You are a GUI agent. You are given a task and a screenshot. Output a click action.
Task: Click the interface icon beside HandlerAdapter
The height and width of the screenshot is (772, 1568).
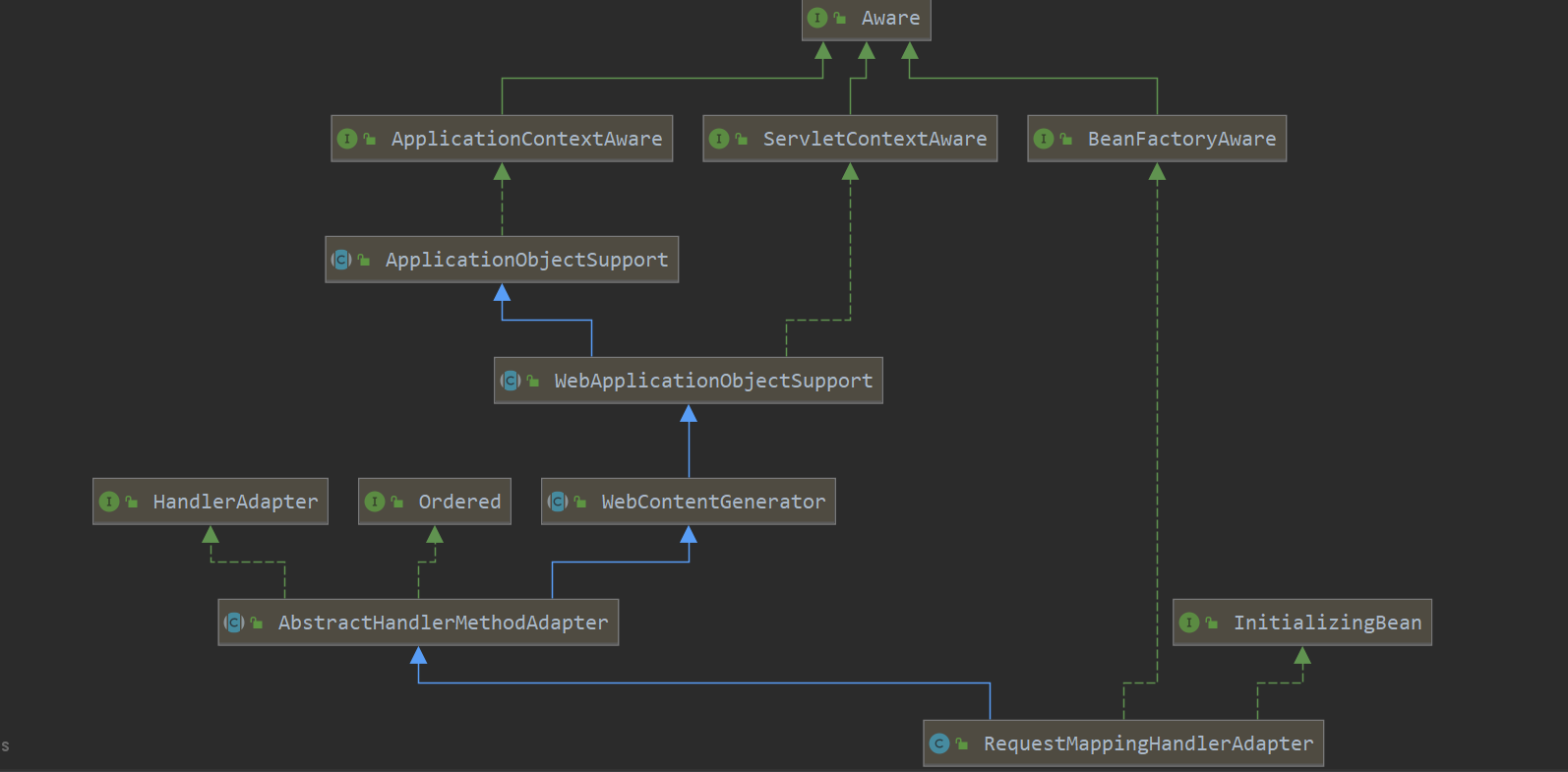click(x=109, y=502)
